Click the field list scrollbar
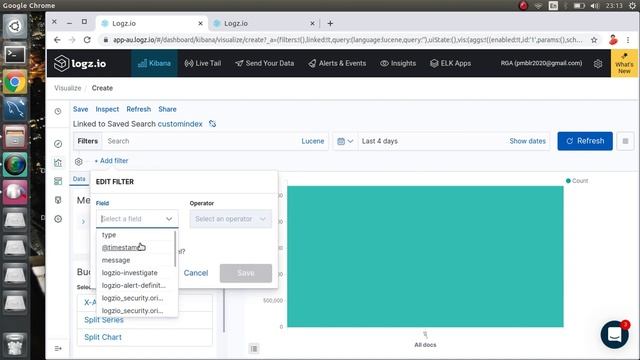The height and width of the screenshot is (360, 640). click(x=176, y=248)
